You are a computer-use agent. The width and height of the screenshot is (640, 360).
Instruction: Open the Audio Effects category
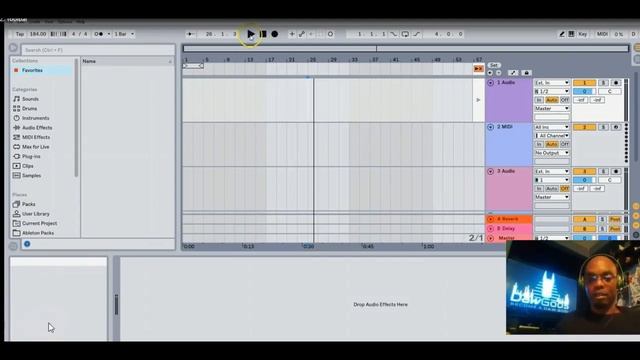(37, 128)
